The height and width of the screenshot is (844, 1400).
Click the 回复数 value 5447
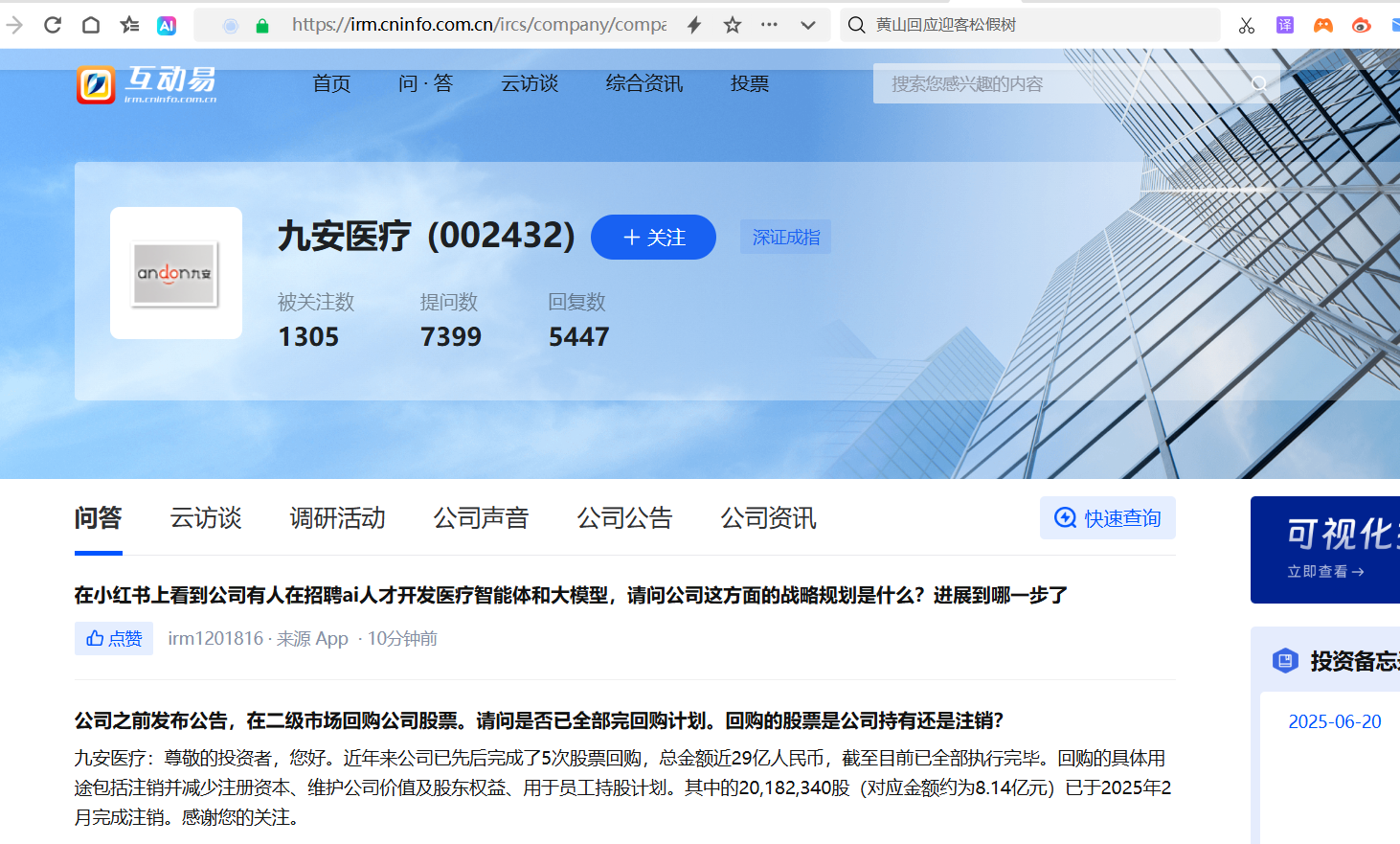point(579,337)
